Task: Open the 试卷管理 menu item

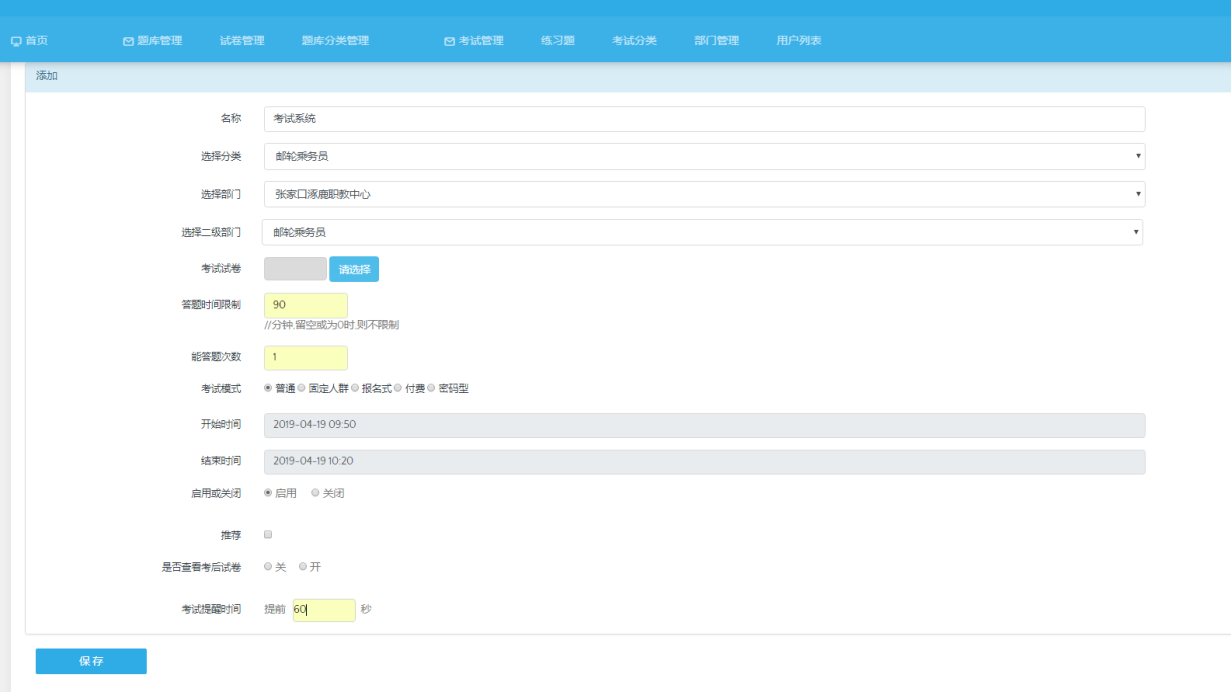Action: pos(242,41)
